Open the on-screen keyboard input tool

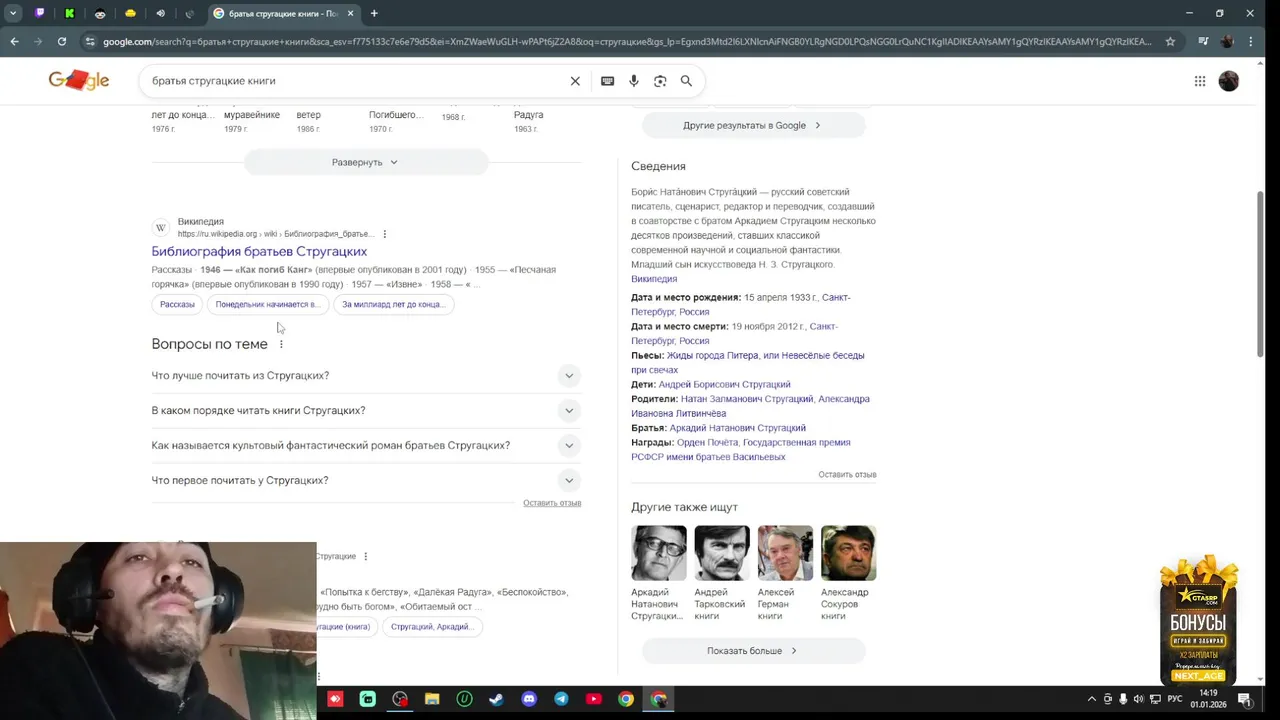(607, 81)
